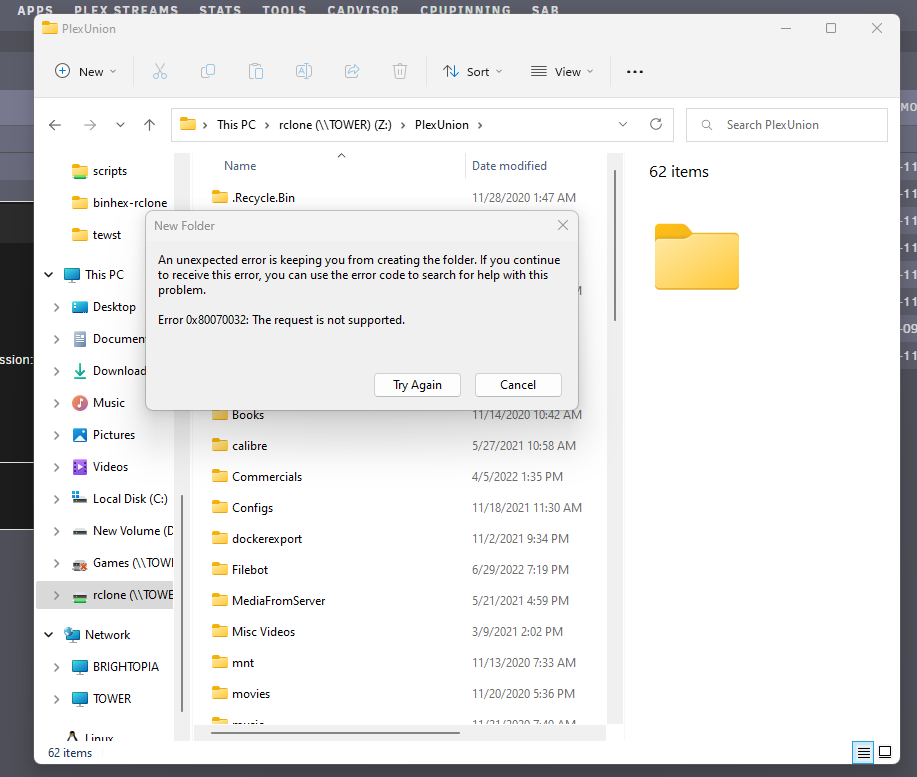This screenshot has height=777, width=917.
Task: Click the Paste clipboard icon
Action: 256,71
